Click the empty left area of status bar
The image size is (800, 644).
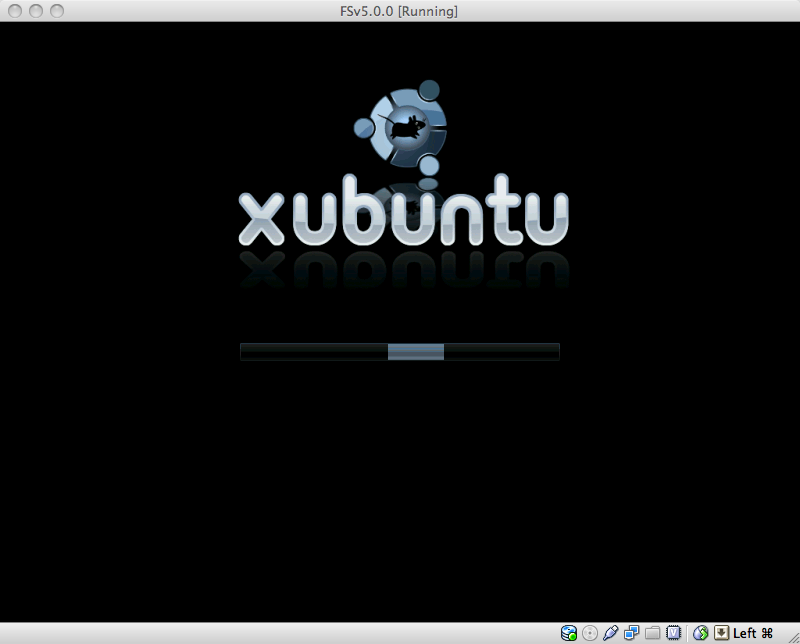click(250, 633)
